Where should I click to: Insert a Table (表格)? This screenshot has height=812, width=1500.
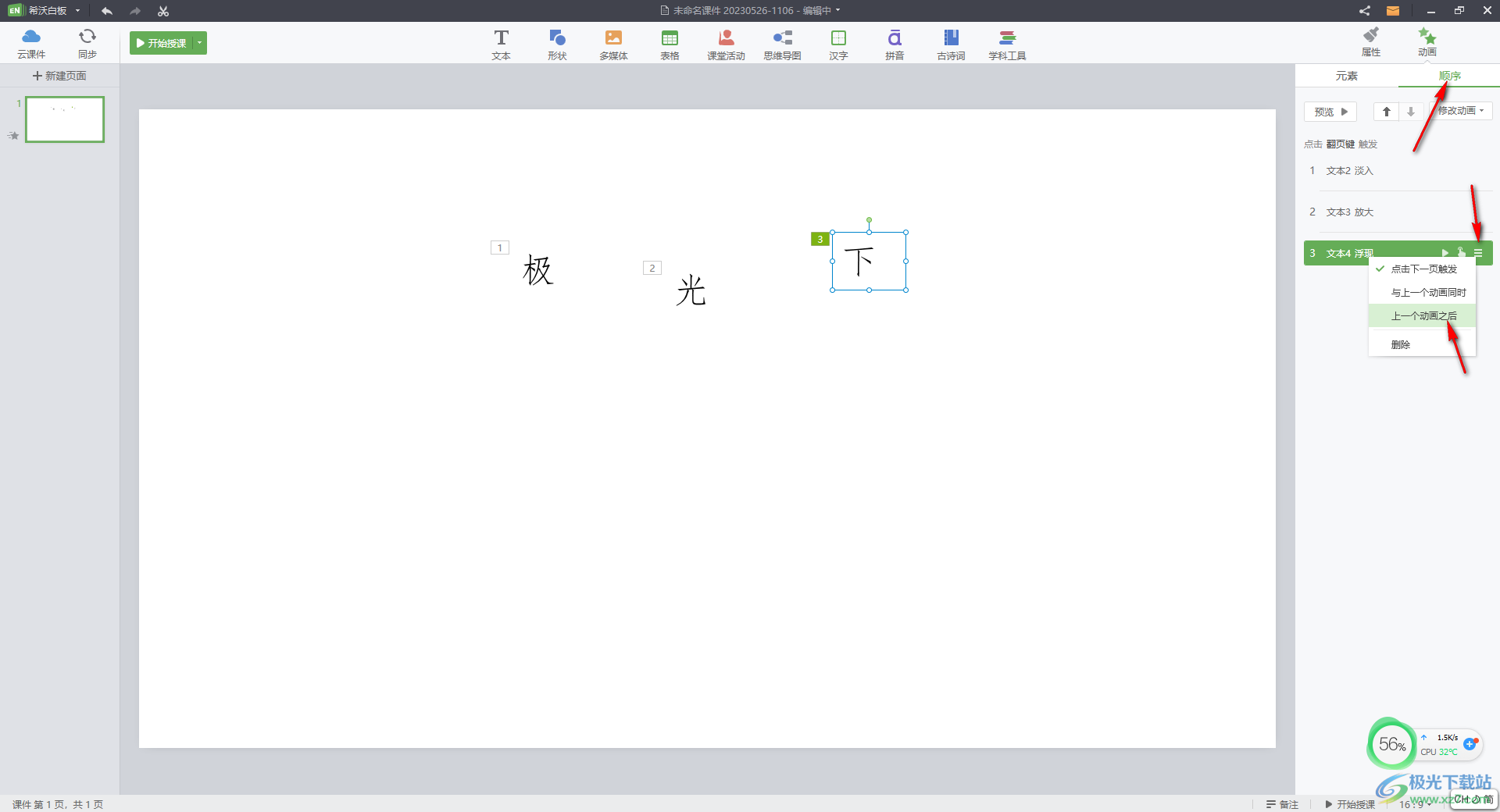pos(670,45)
